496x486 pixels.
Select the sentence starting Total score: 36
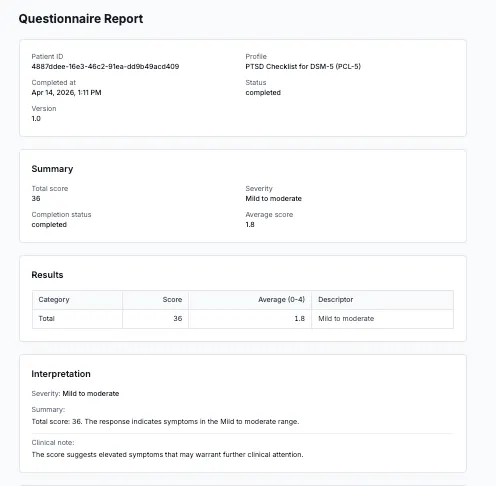coord(165,421)
